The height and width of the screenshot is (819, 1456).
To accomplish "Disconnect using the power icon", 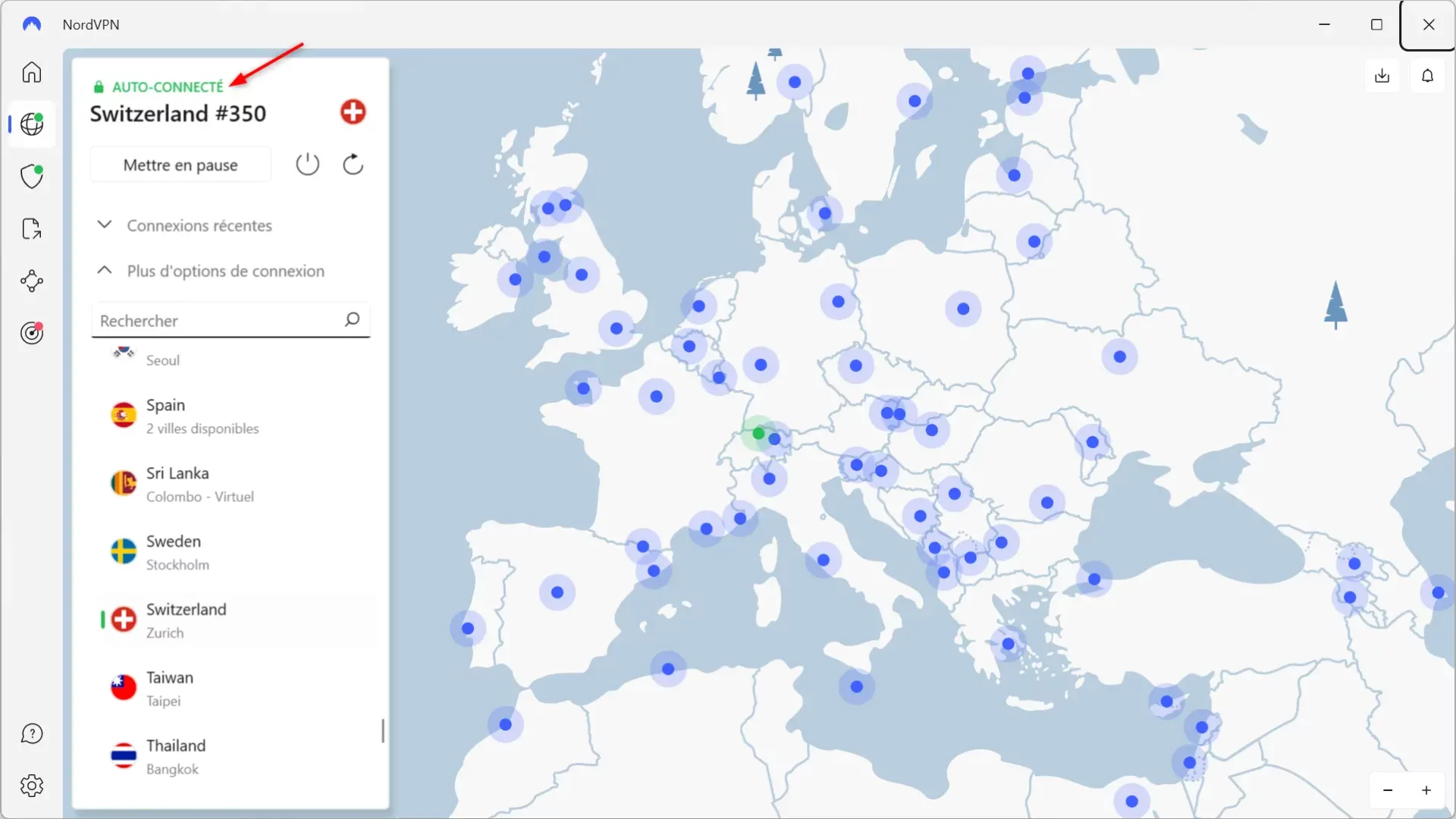I will [307, 164].
